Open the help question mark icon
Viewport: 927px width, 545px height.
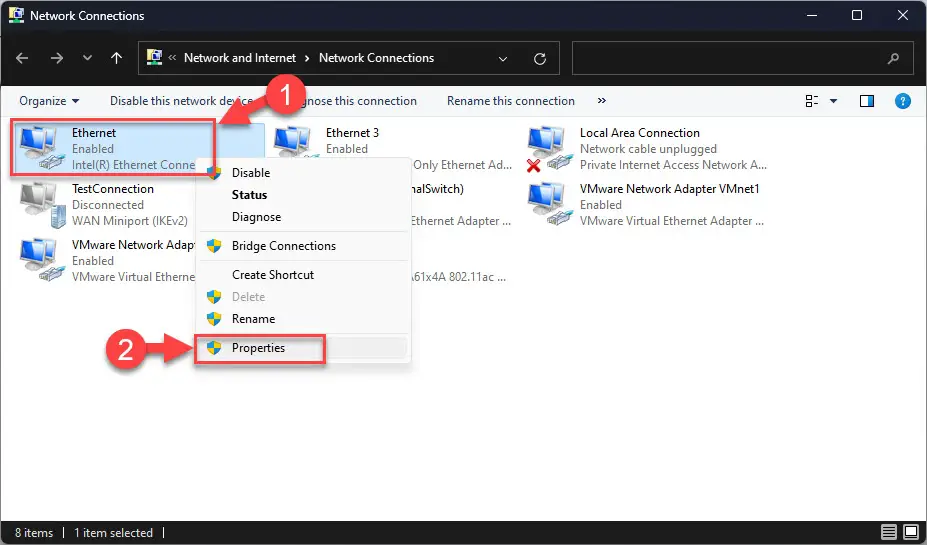(902, 101)
